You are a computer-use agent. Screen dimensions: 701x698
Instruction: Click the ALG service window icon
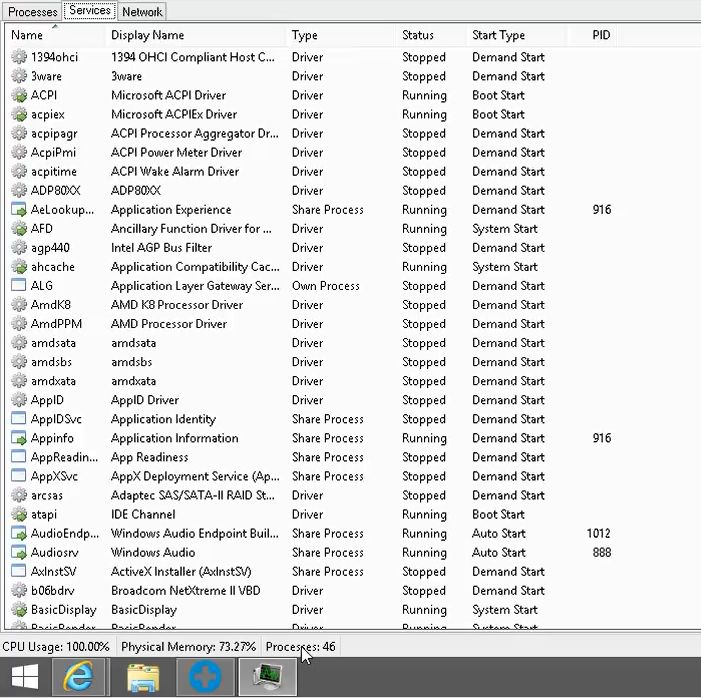[x=19, y=286]
